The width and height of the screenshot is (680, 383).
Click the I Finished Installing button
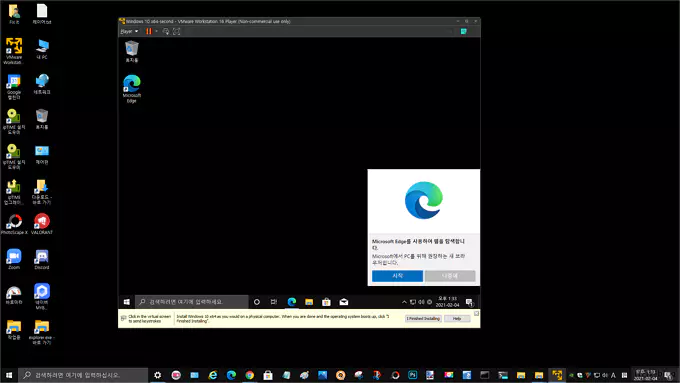(x=423, y=318)
